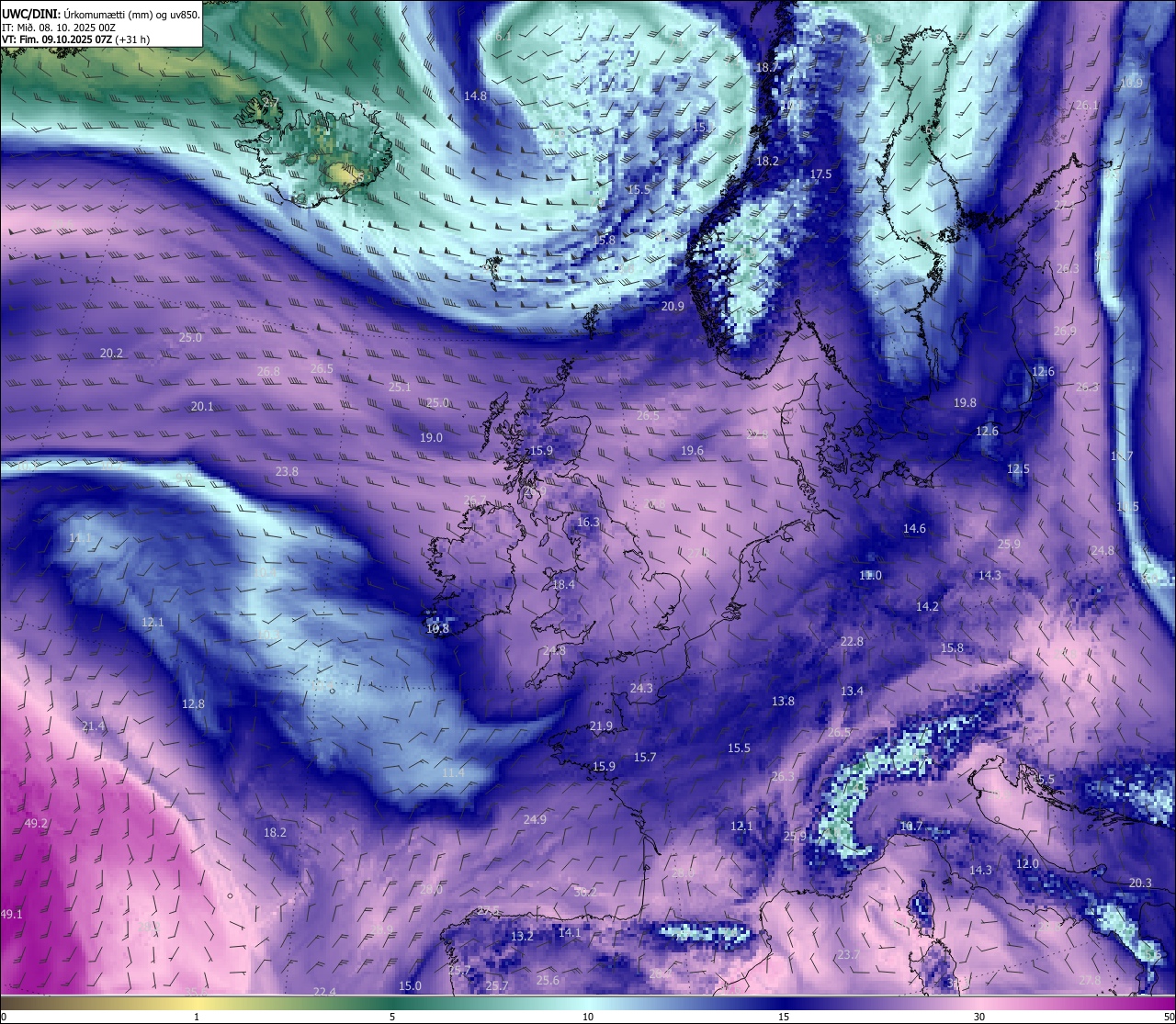Click the colour scale label 50
The height and width of the screenshot is (1024, 1176).
tap(1169, 1017)
